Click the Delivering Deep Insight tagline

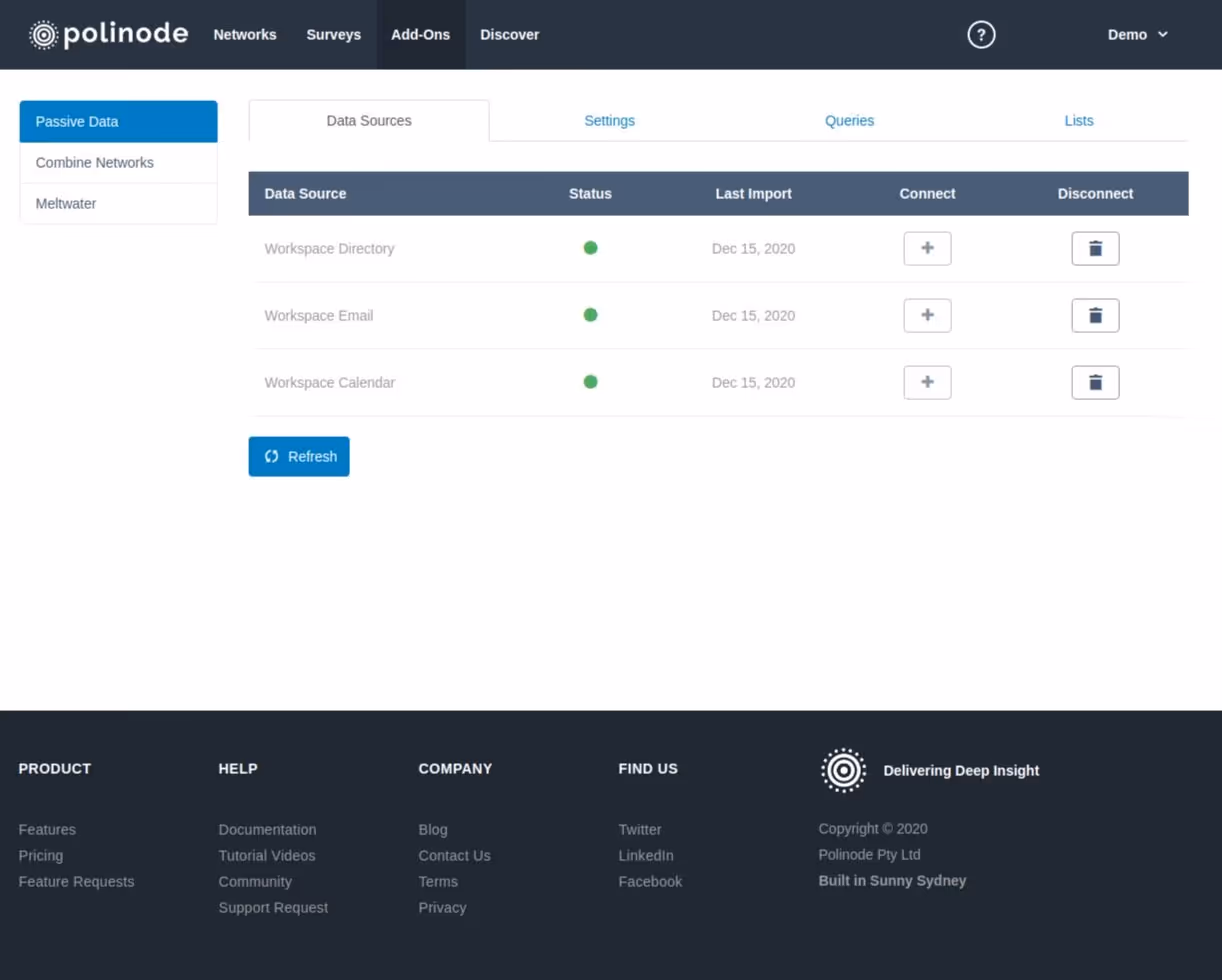click(x=961, y=771)
